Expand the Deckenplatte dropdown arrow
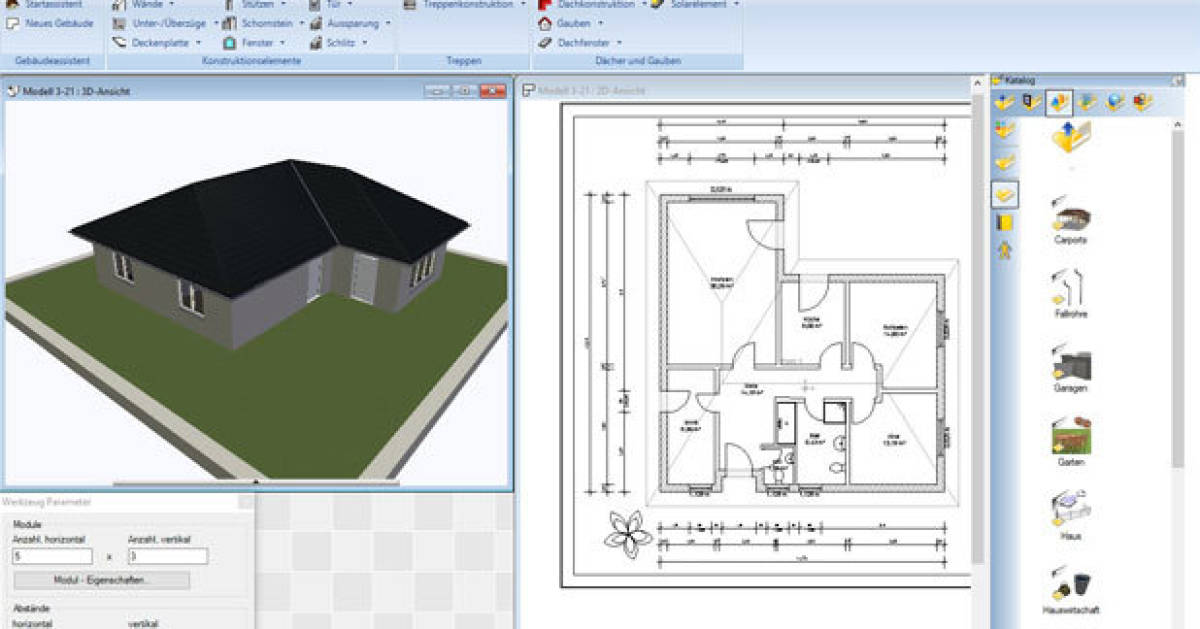This screenshot has width=1200, height=629. (x=198, y=43)
